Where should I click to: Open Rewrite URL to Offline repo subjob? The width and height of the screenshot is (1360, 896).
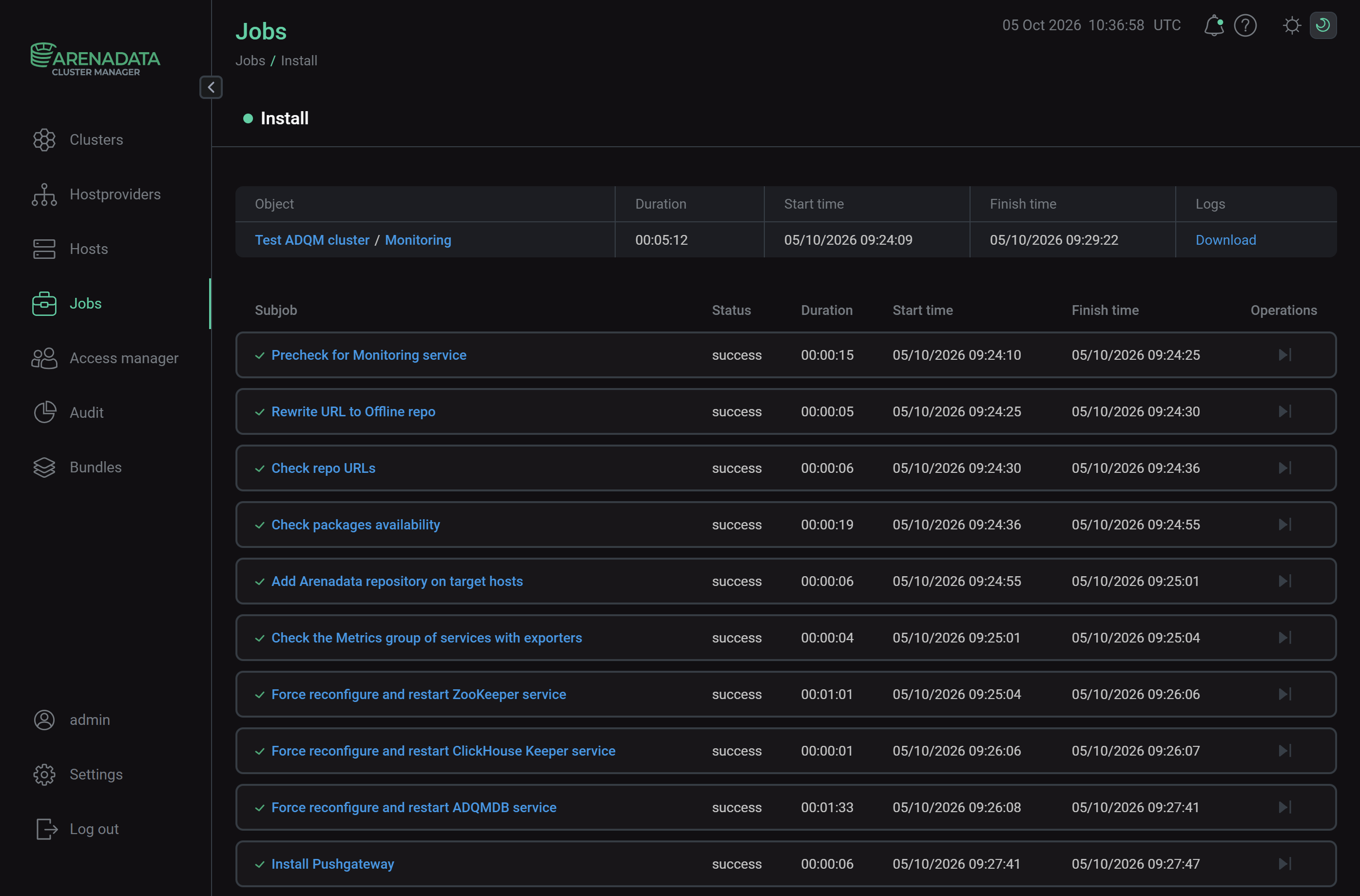[x=353, y=411]
